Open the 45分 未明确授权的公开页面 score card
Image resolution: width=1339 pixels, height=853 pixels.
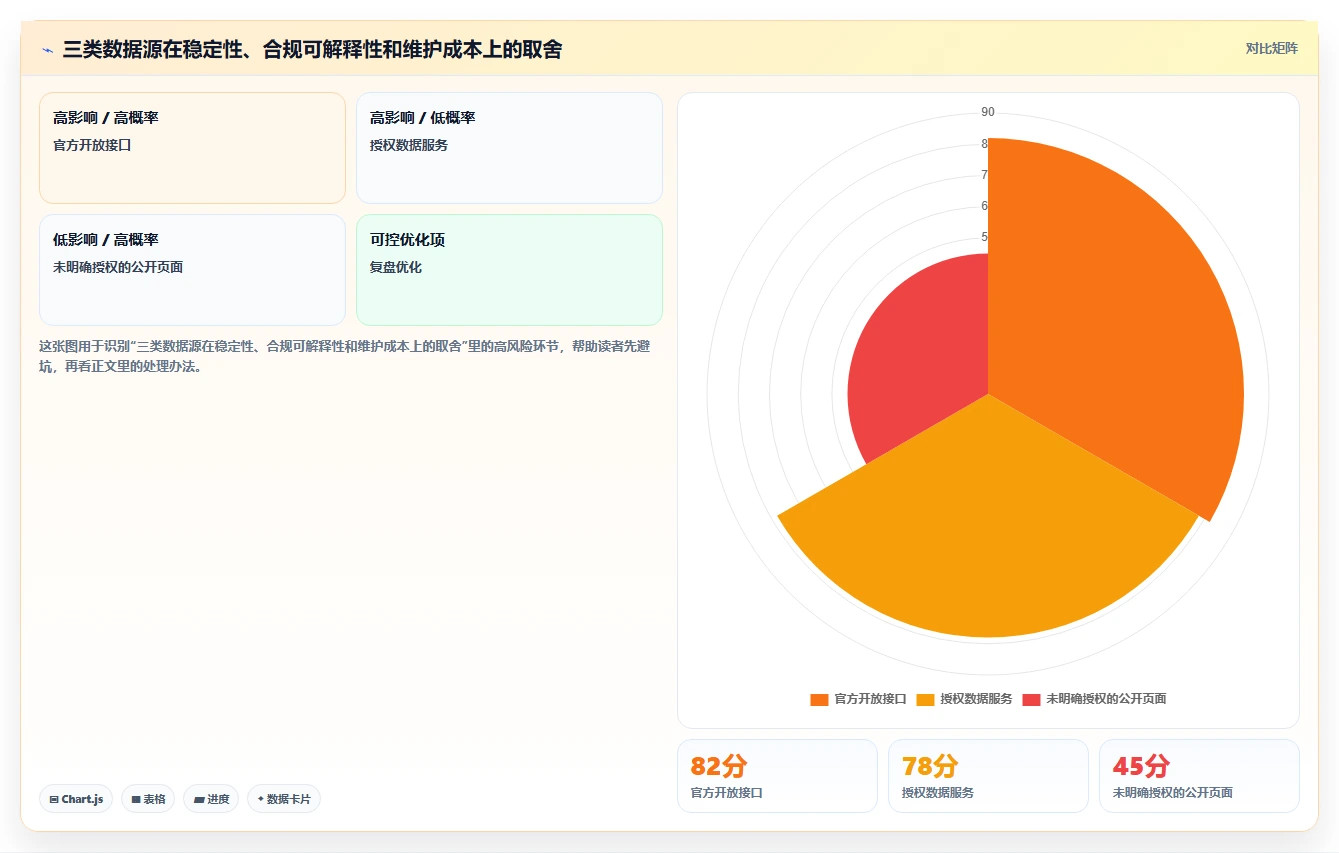(x=1199, y=776)
